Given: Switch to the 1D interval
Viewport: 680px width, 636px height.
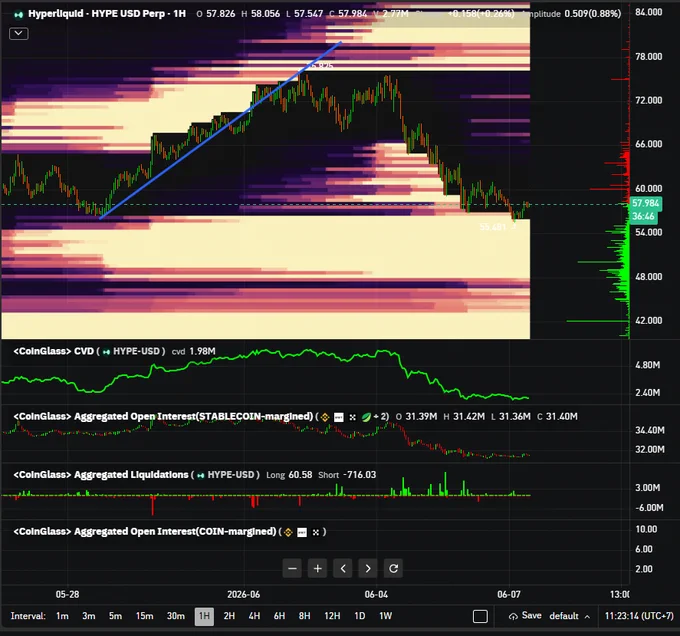Looking at the screenshot, I should point(360,616).
